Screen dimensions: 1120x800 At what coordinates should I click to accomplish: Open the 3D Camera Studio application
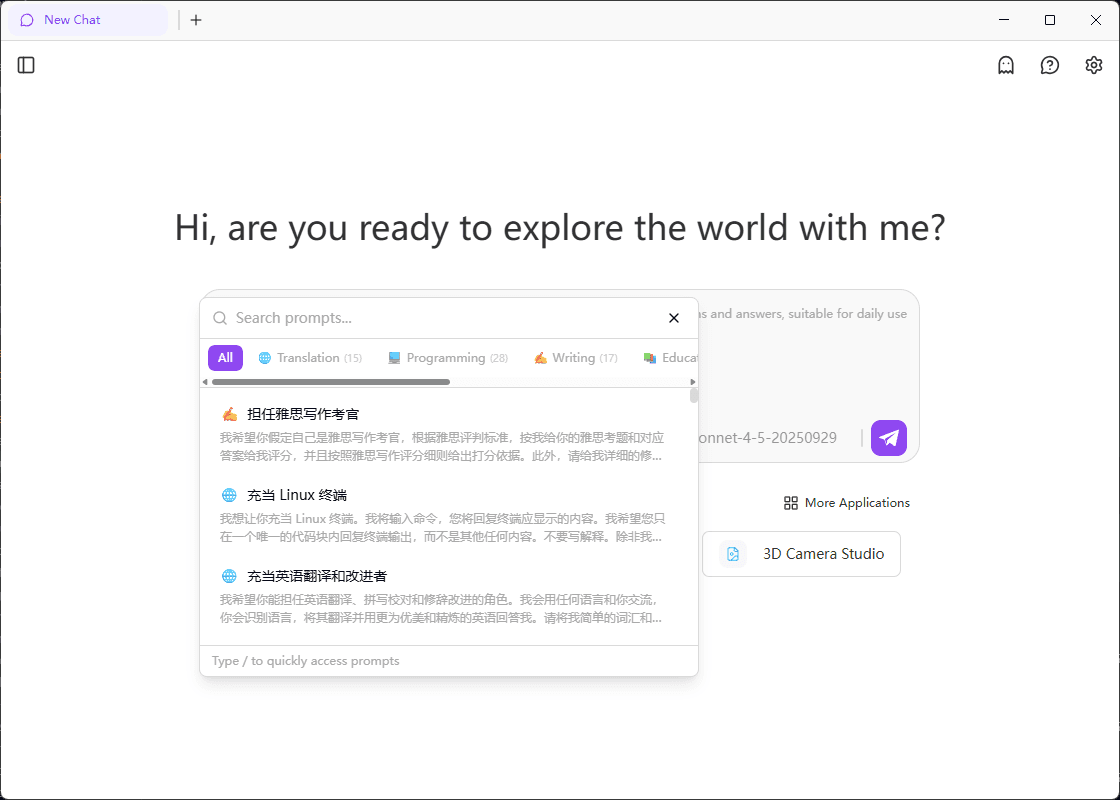coord(801,554)
